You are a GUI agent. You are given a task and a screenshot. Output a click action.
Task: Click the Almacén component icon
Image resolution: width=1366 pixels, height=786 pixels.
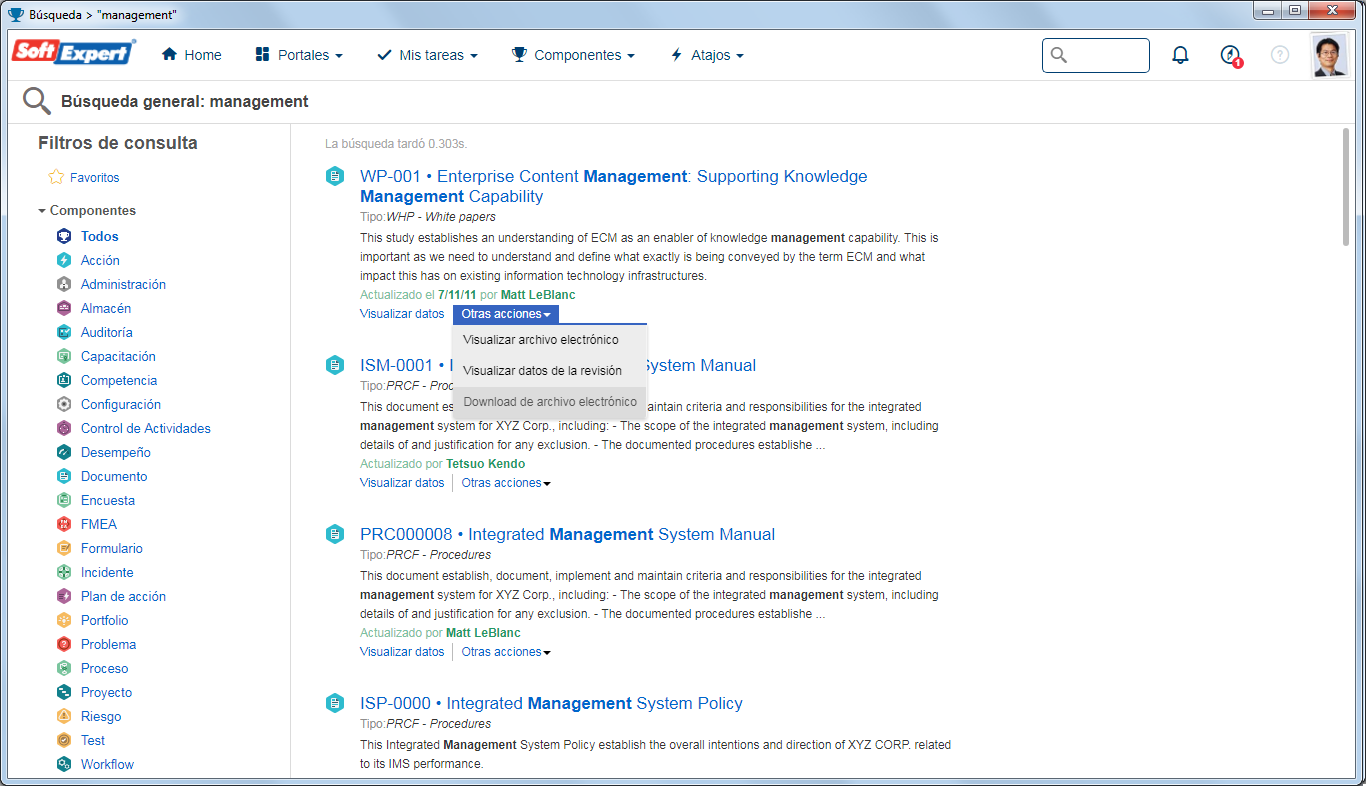pyautogui.click(x=64, y=308)
